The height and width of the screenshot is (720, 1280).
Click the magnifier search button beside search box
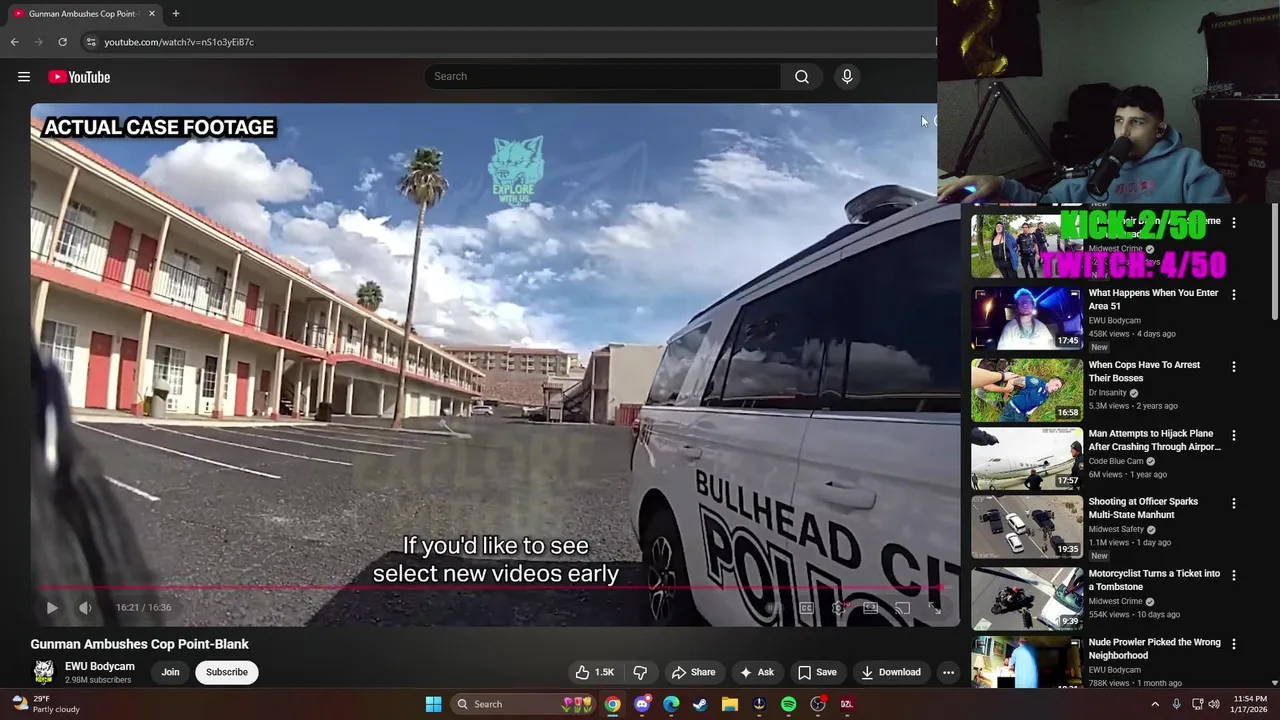802,77
